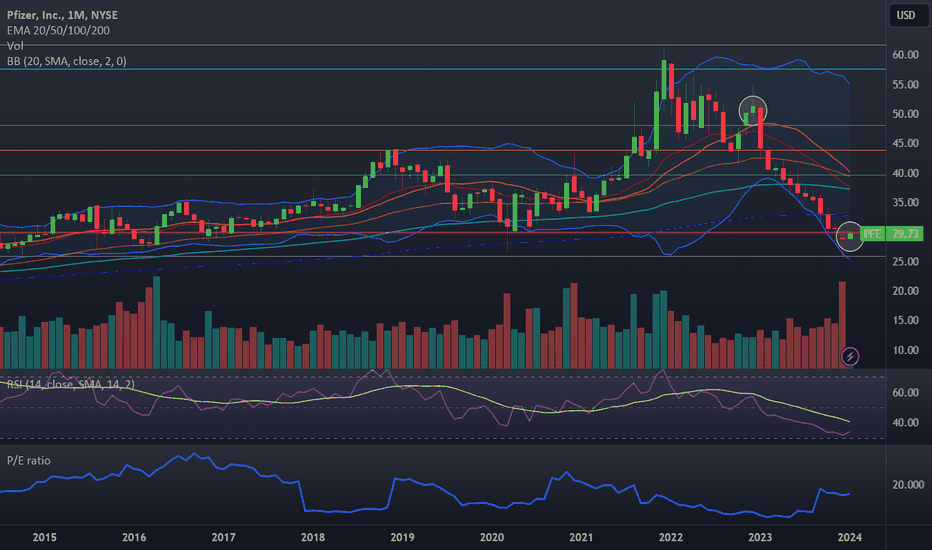Click the 2024 label on time axis

[849, 538]
